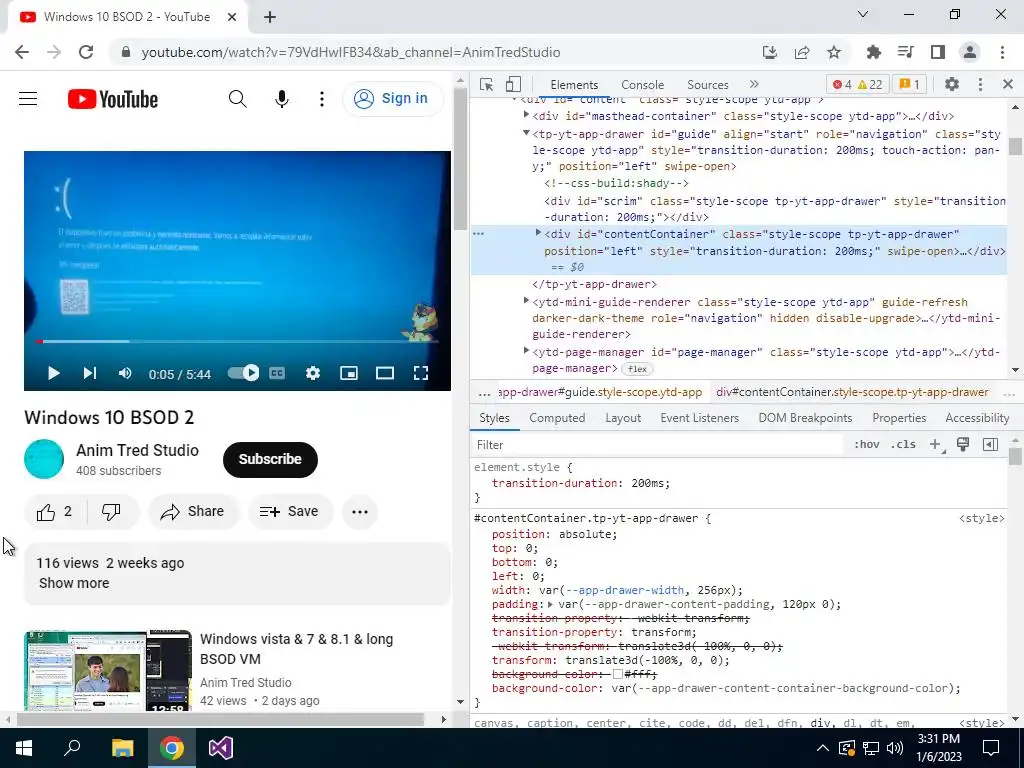Click the Sign in button

click(391, 99)
